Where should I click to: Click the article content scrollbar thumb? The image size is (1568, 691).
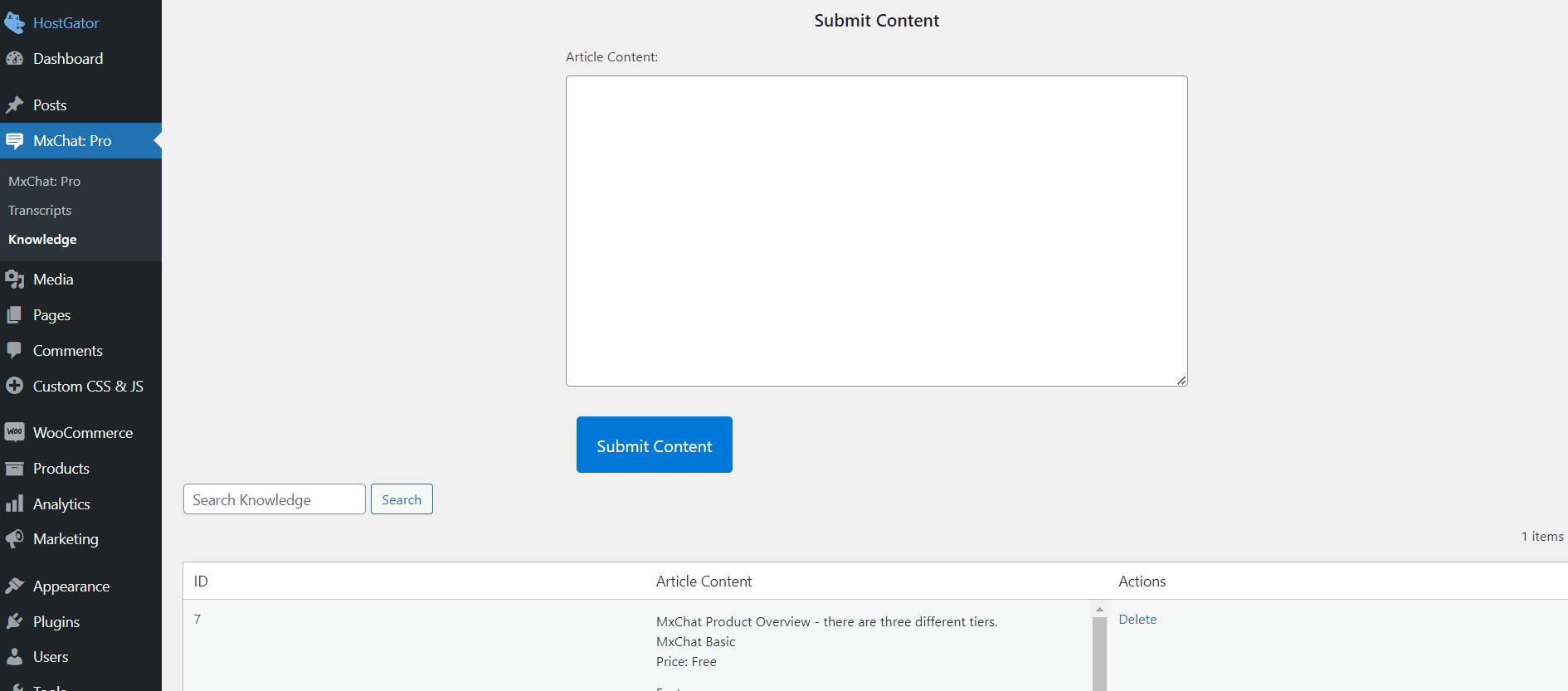click(1099, 654)
